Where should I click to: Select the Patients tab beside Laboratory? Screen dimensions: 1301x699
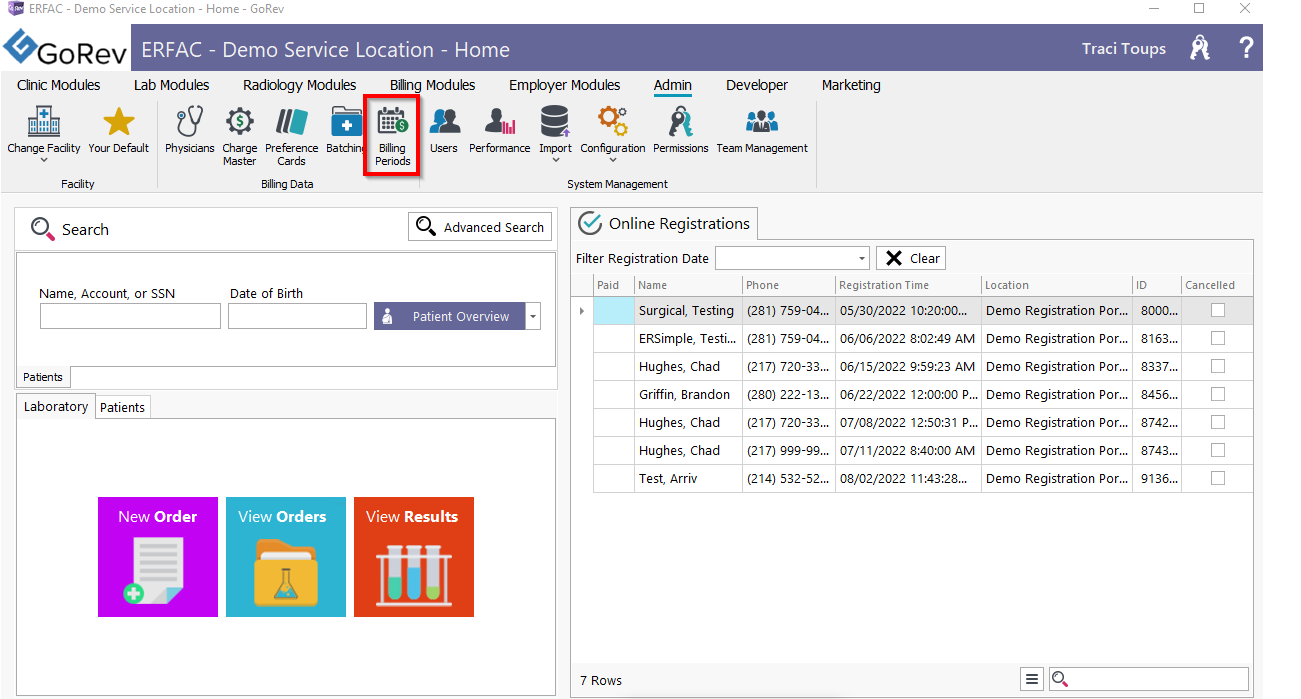point(122,407)
